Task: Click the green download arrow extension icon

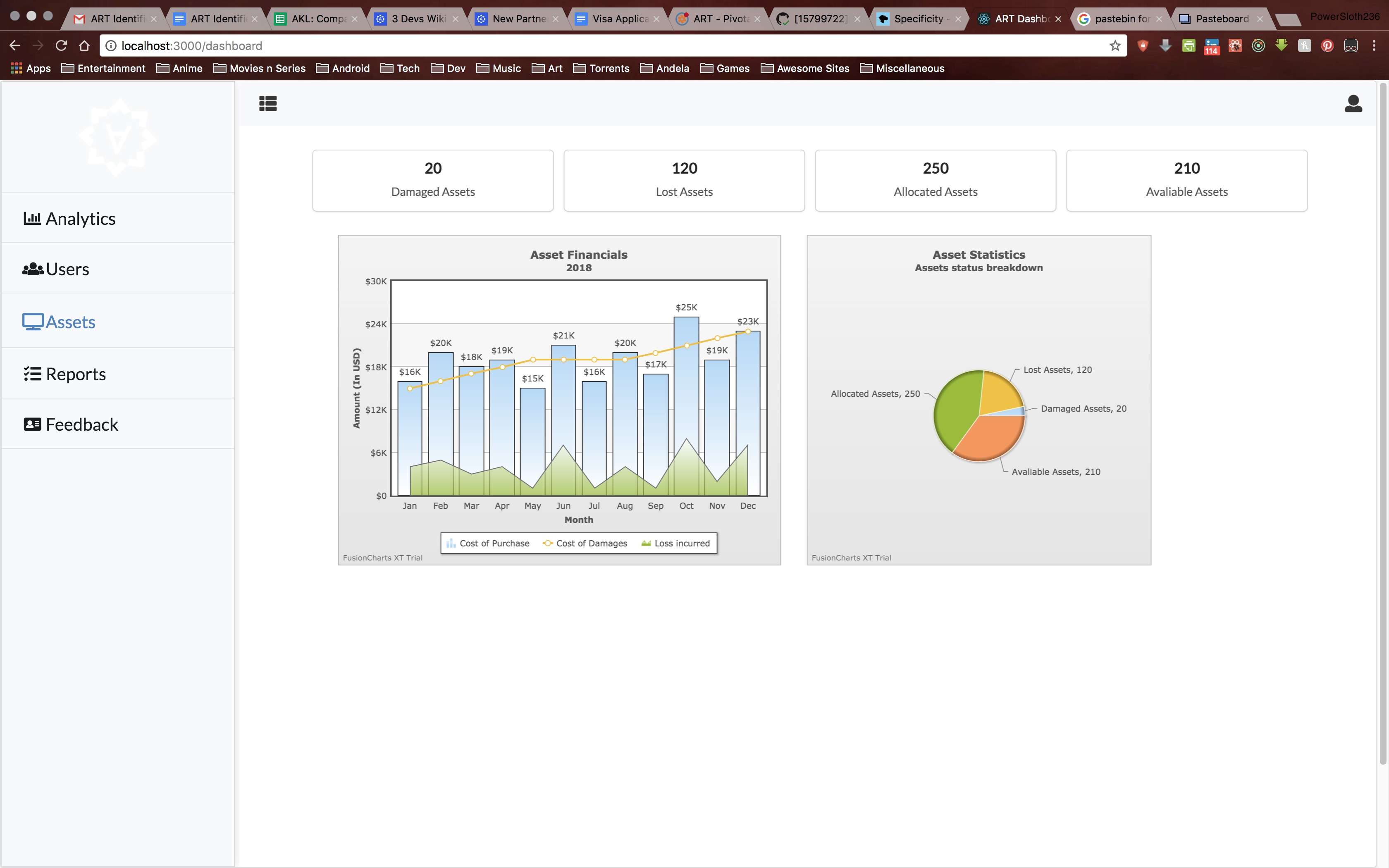Action: click(x=1281, y=45)
